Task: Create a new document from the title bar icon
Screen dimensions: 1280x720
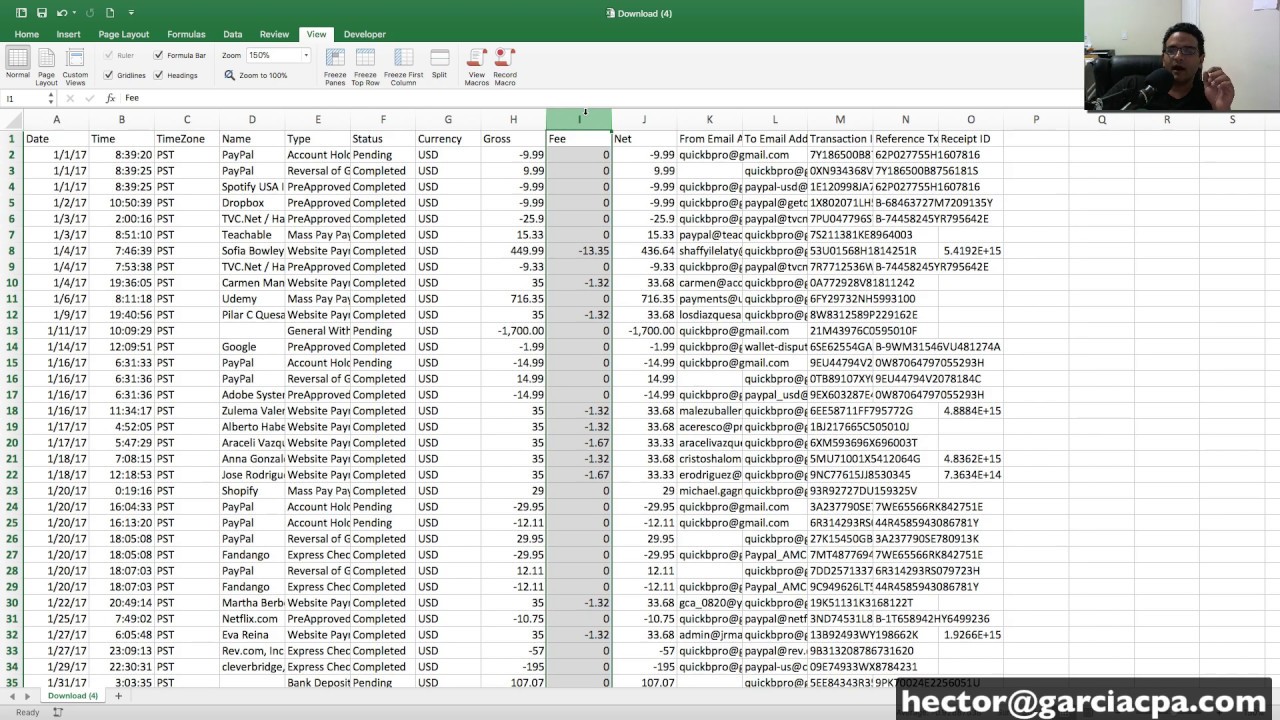Action: (110, 13)
